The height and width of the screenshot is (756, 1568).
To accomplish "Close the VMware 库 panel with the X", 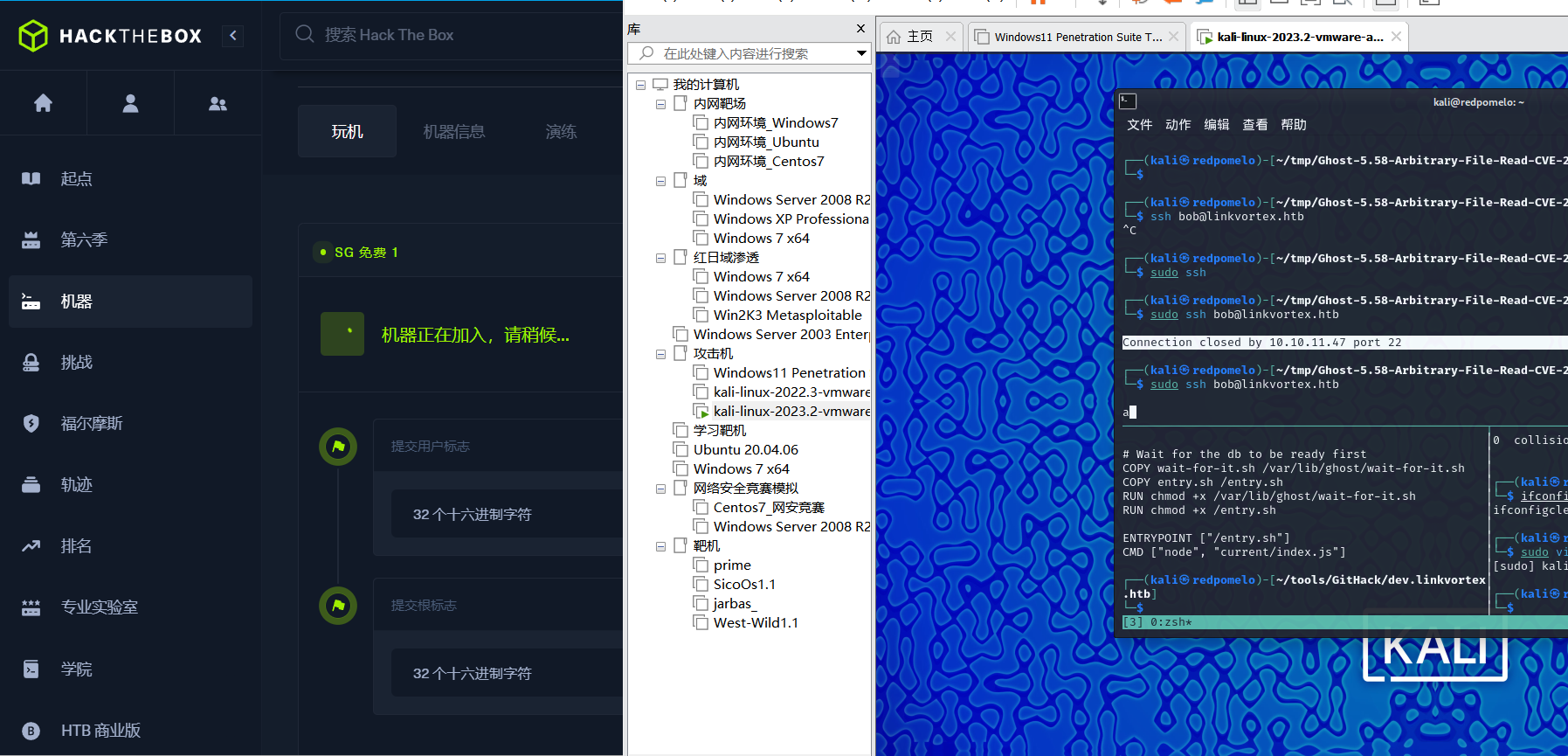I will tap(860, 29).
